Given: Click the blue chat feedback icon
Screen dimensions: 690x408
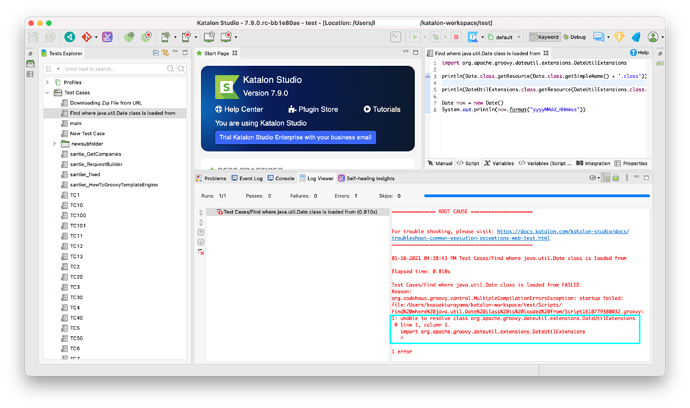Looking at the screenshot, I should tap(598, 37).
